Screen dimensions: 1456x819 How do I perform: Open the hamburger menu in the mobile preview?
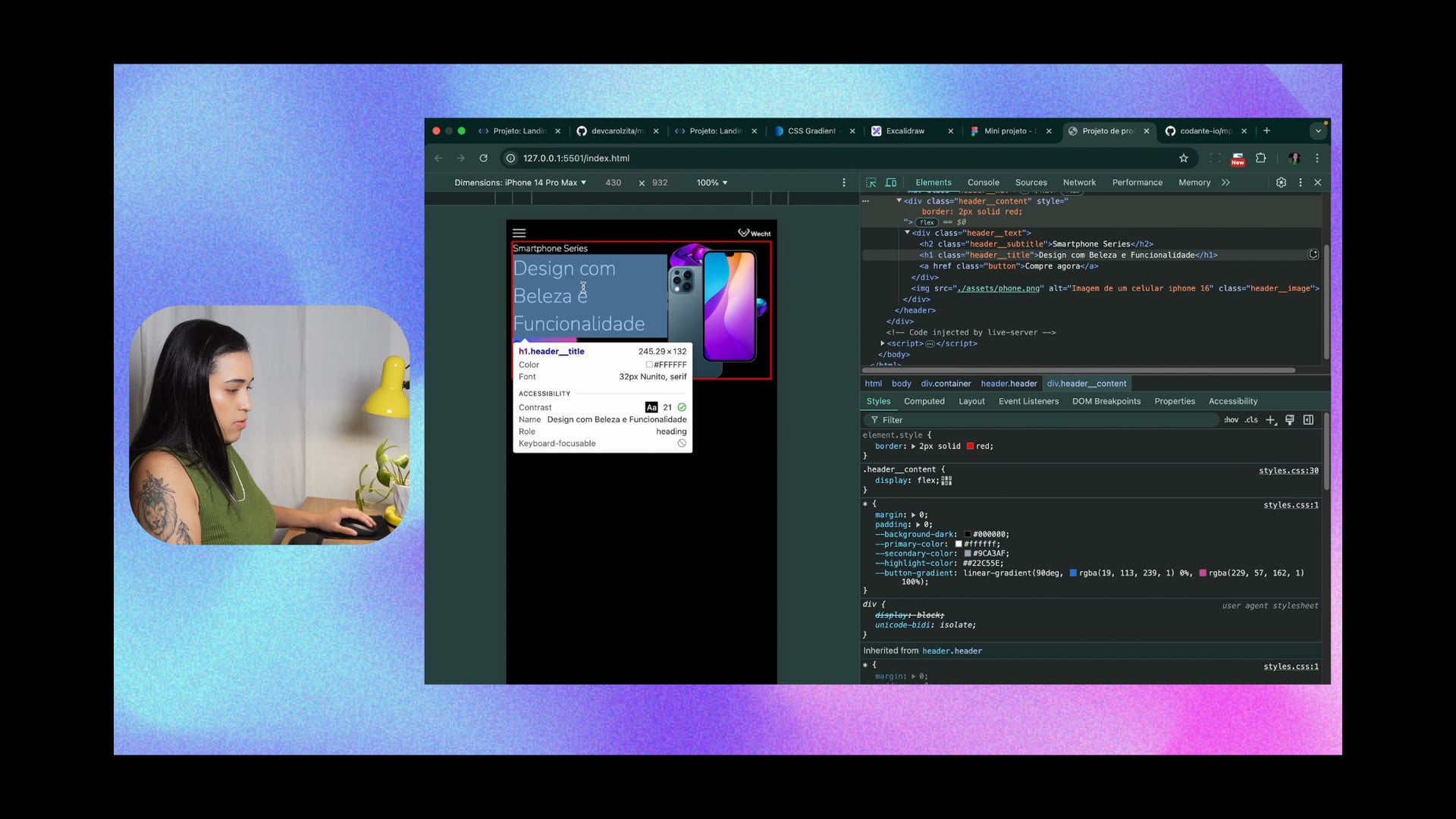(519, 234)
